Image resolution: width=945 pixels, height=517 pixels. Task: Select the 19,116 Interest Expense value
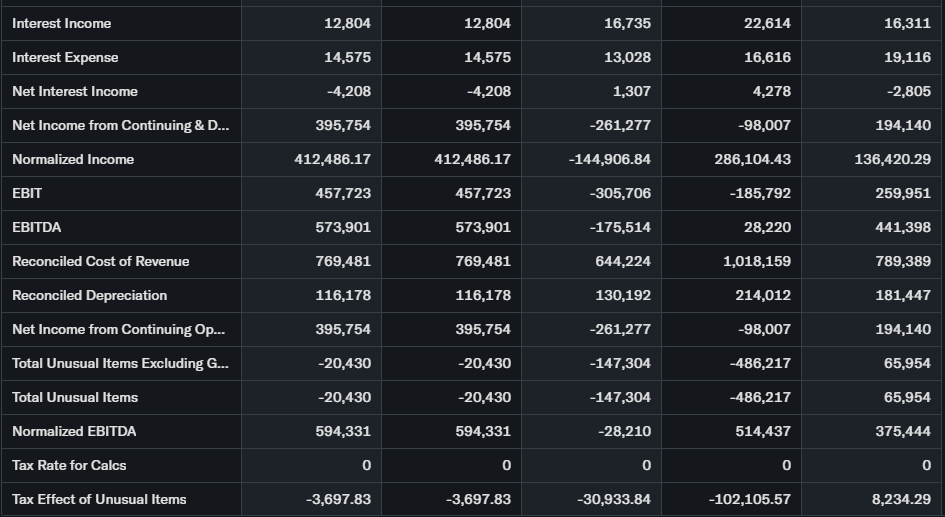[907, 57]
